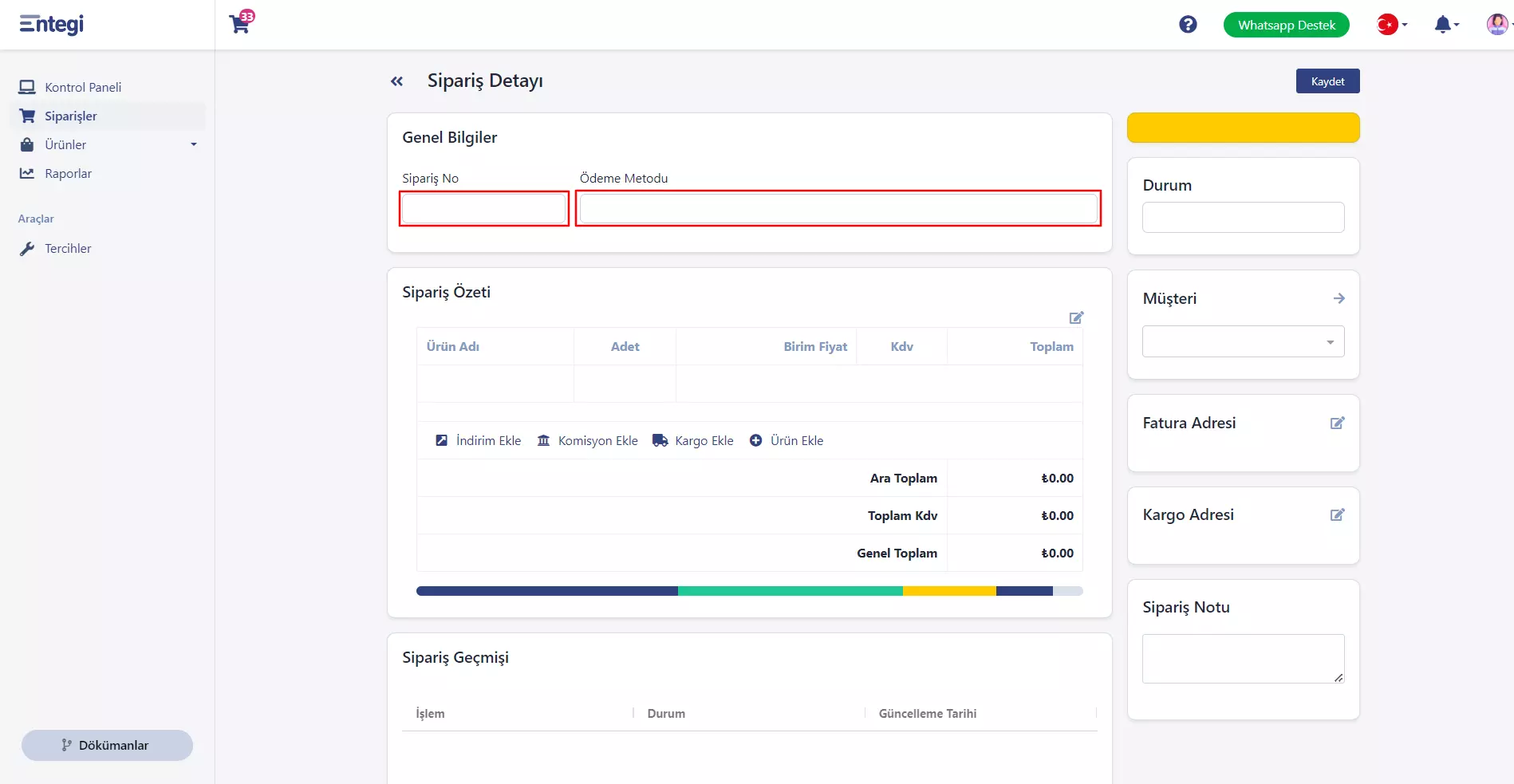Image resolution: width=1514 pixels, height=784 pixels.
Task: Open Siparişler in the sidebar
Action: 107,116
